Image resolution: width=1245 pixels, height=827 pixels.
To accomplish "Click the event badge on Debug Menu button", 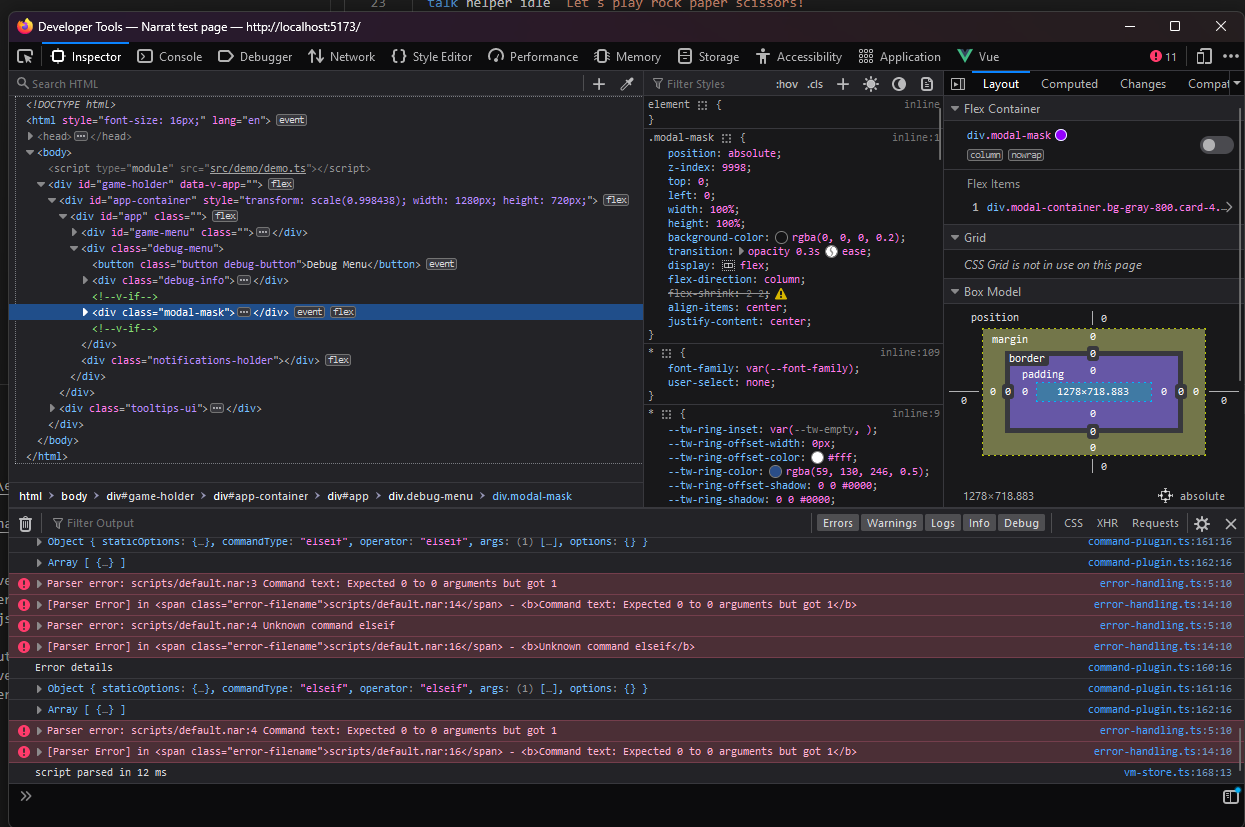I will pyautogui.click(x=442, y=264).
